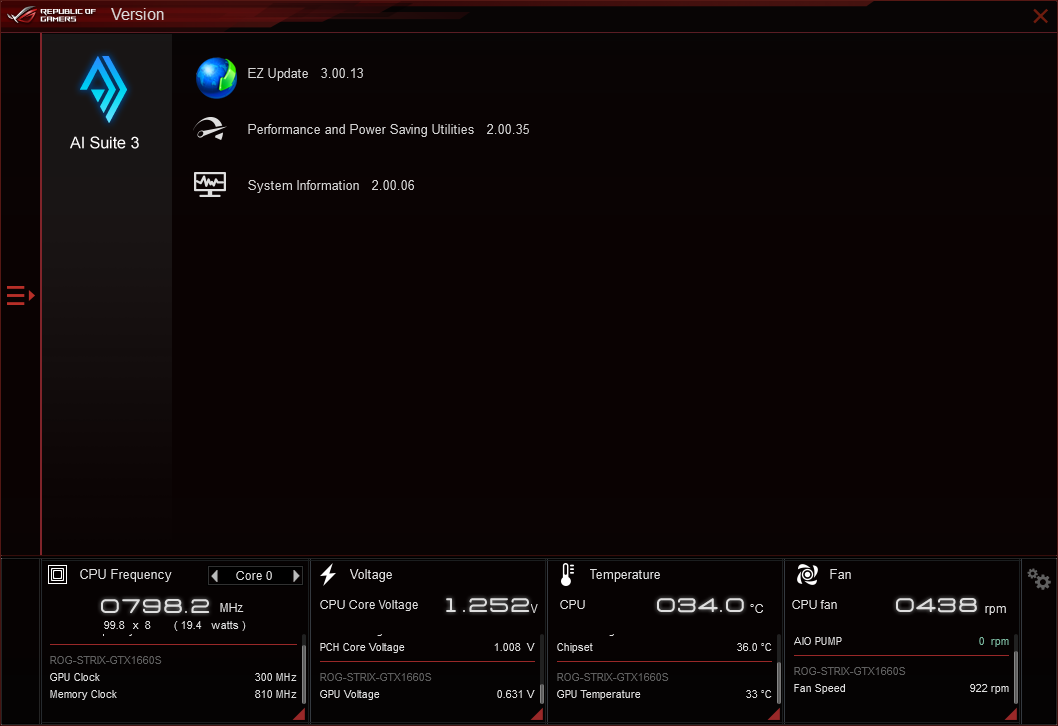
Task: Expand CPU Frequency panel red corner triangle
Action: click(x=300, y=715)
